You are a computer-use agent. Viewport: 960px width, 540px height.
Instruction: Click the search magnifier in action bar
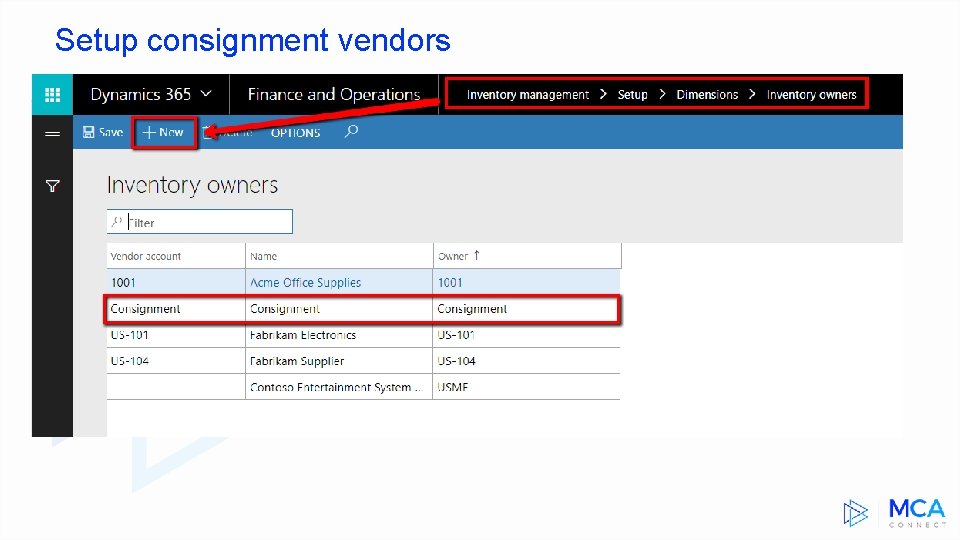[351, 131]
